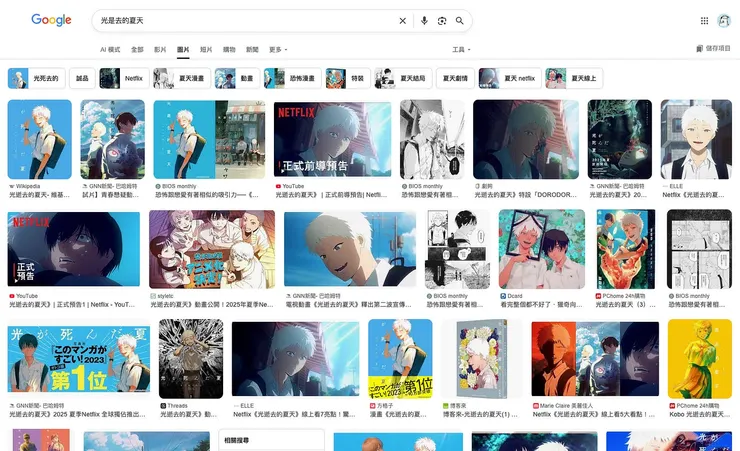The height and width of the screenshot is (451, 740).
Task: Open the 博客來 flower book cover thumbnail
Action: [x=481, y=359]
